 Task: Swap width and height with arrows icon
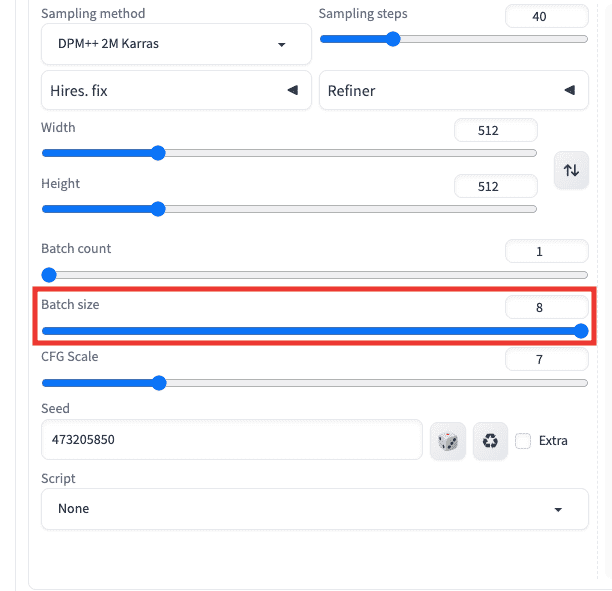point(571,170)
